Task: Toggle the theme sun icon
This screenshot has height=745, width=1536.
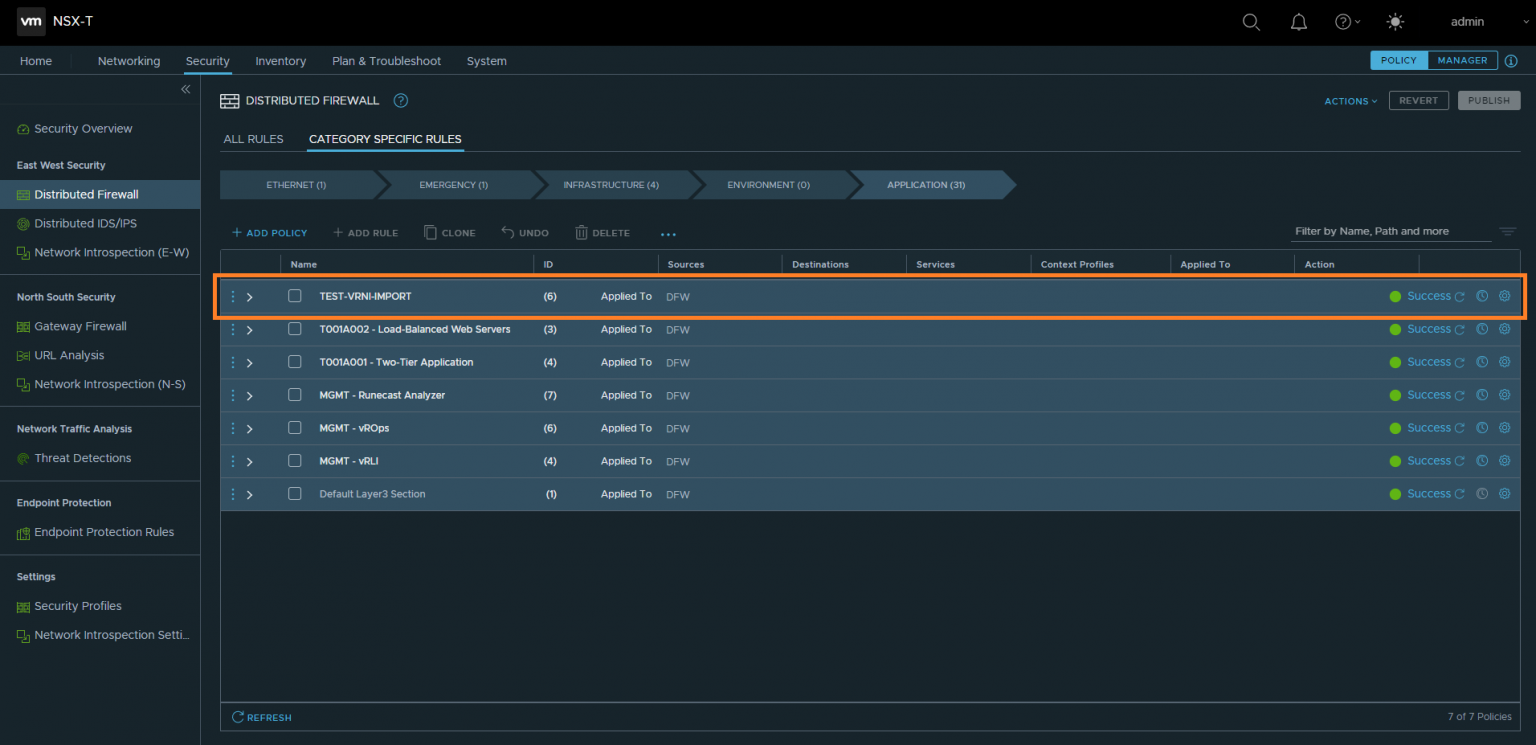Action: click(x=1394, y=21)
